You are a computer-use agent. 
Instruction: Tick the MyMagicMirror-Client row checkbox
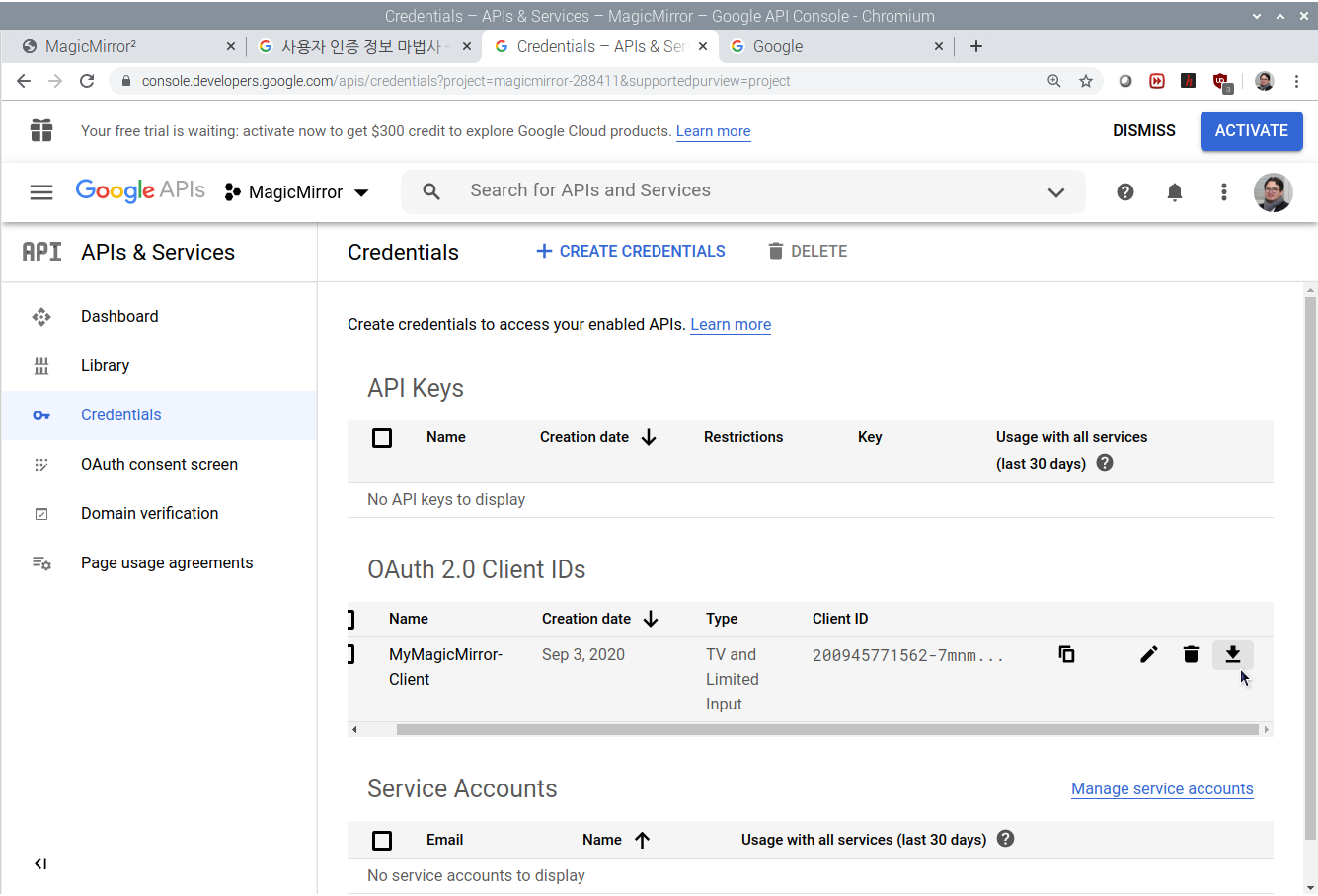click(x=350, y=654)
